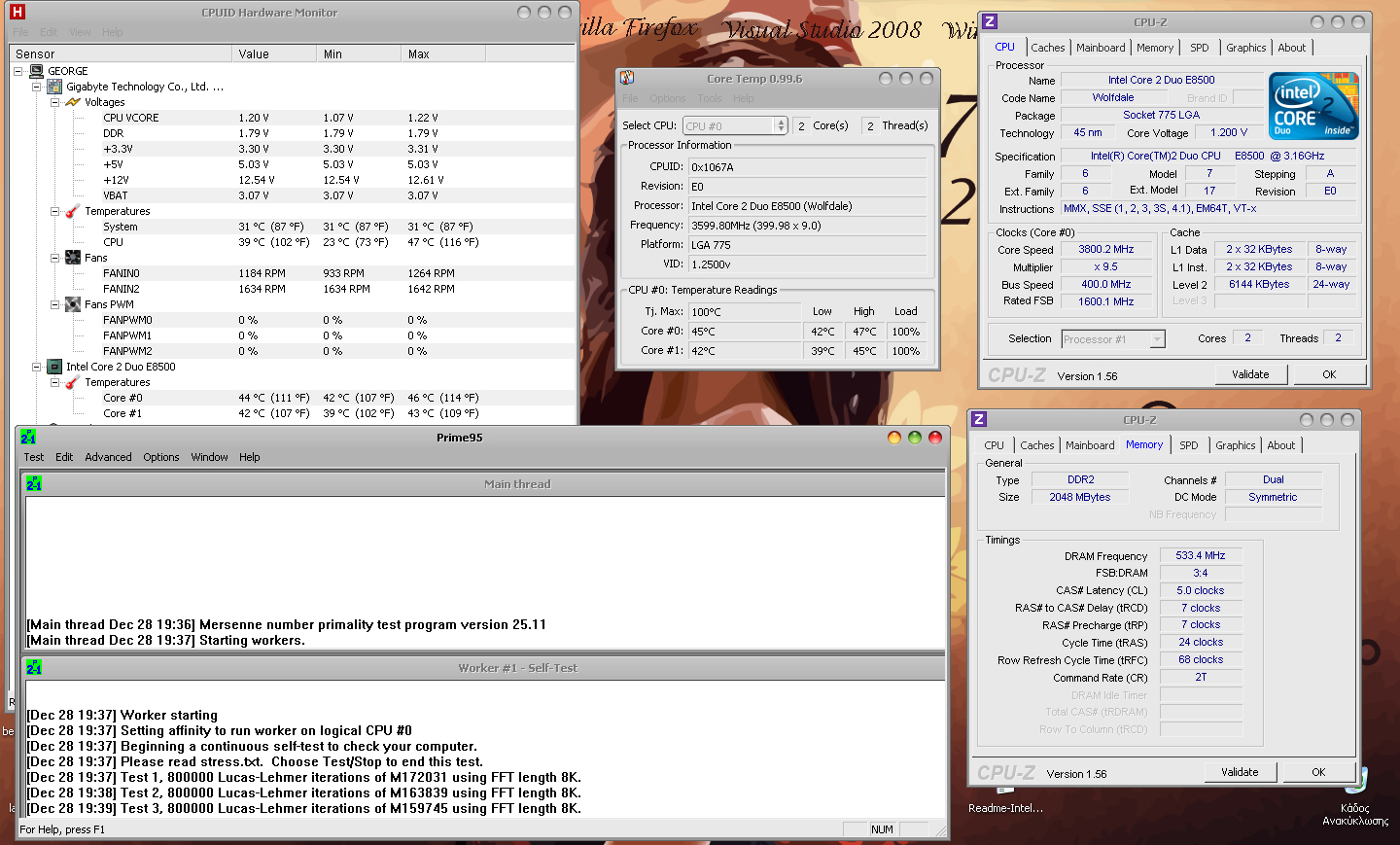Screen dimensions: 1400x845
Task: Click the Voltages lightning icon
Action: 72,102
